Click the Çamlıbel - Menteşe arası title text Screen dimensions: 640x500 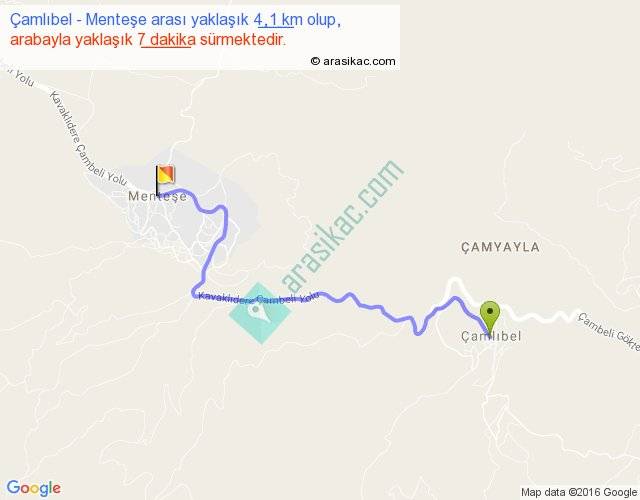click(127, 20)
